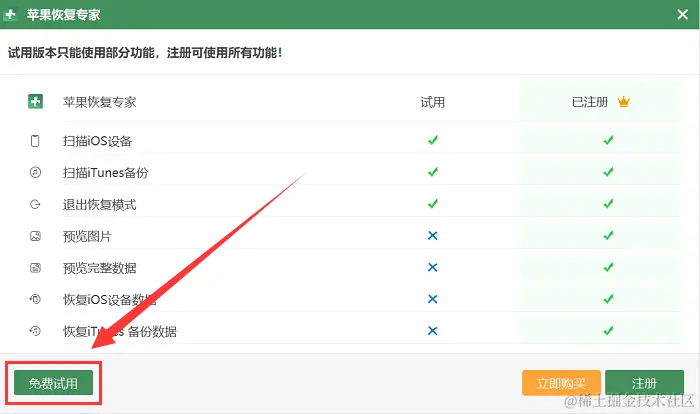Click the registered checkmark for 扫描iTunes备份
Screen dimensions: 700x414
[x=608, y=172]
